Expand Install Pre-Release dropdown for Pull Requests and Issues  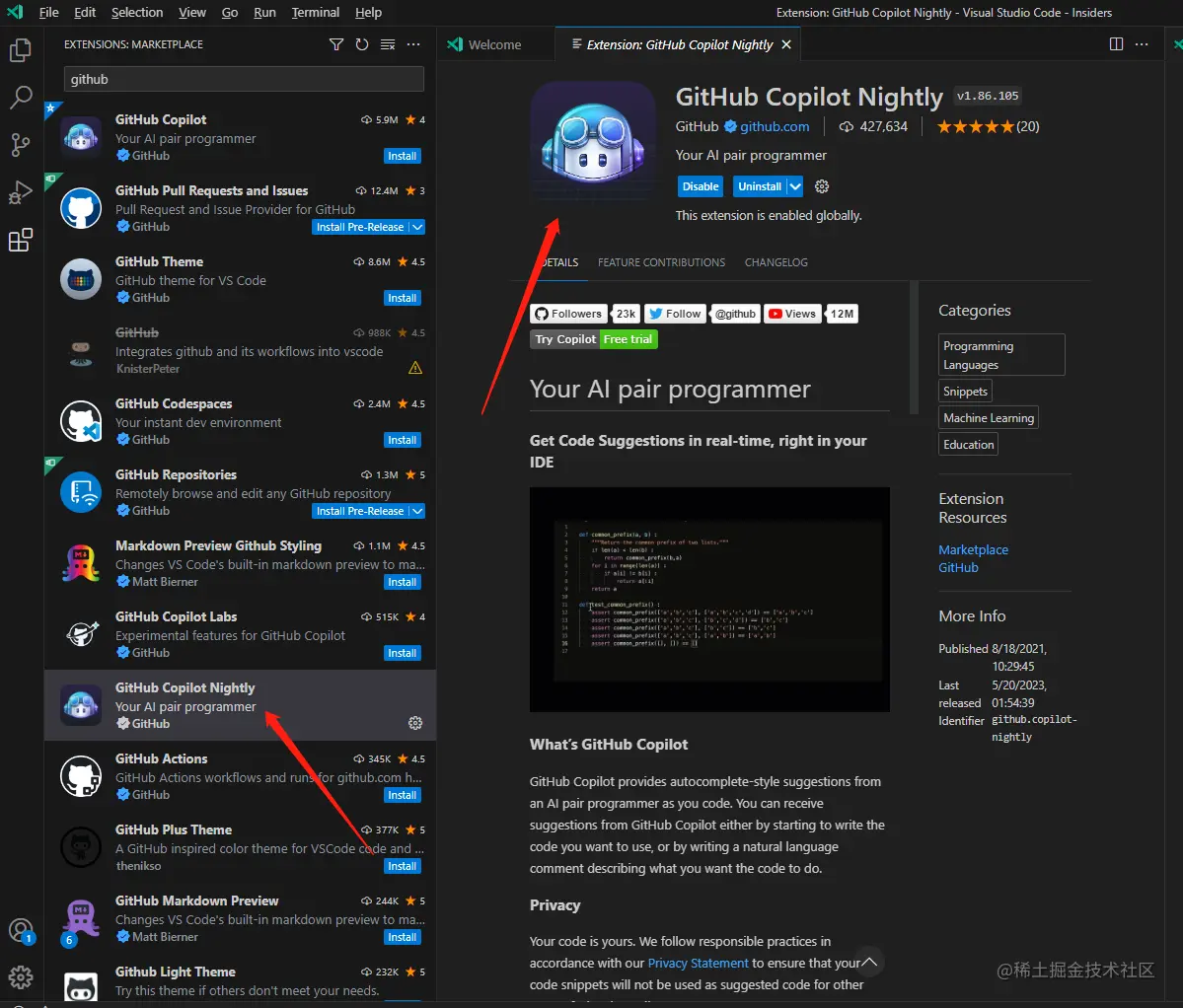pyautogui.click(x=417, y=227)
